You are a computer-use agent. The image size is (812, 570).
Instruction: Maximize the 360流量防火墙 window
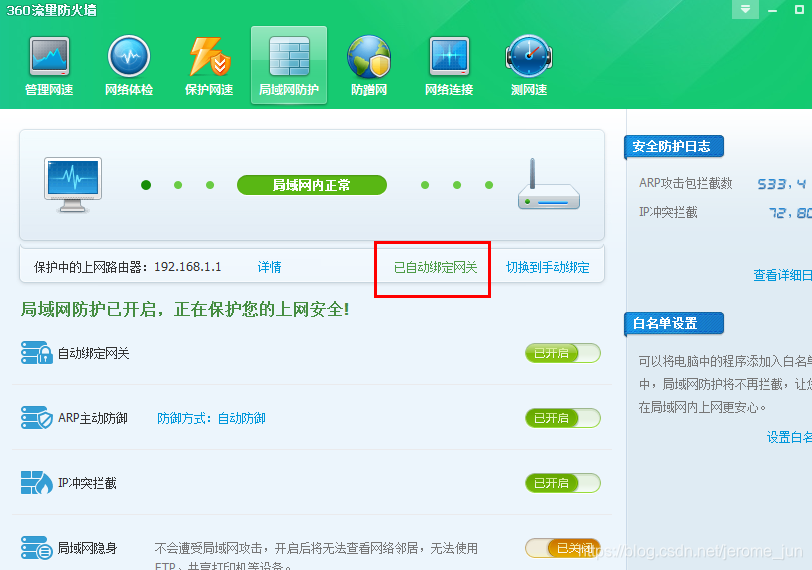click(x=799, y=9)
